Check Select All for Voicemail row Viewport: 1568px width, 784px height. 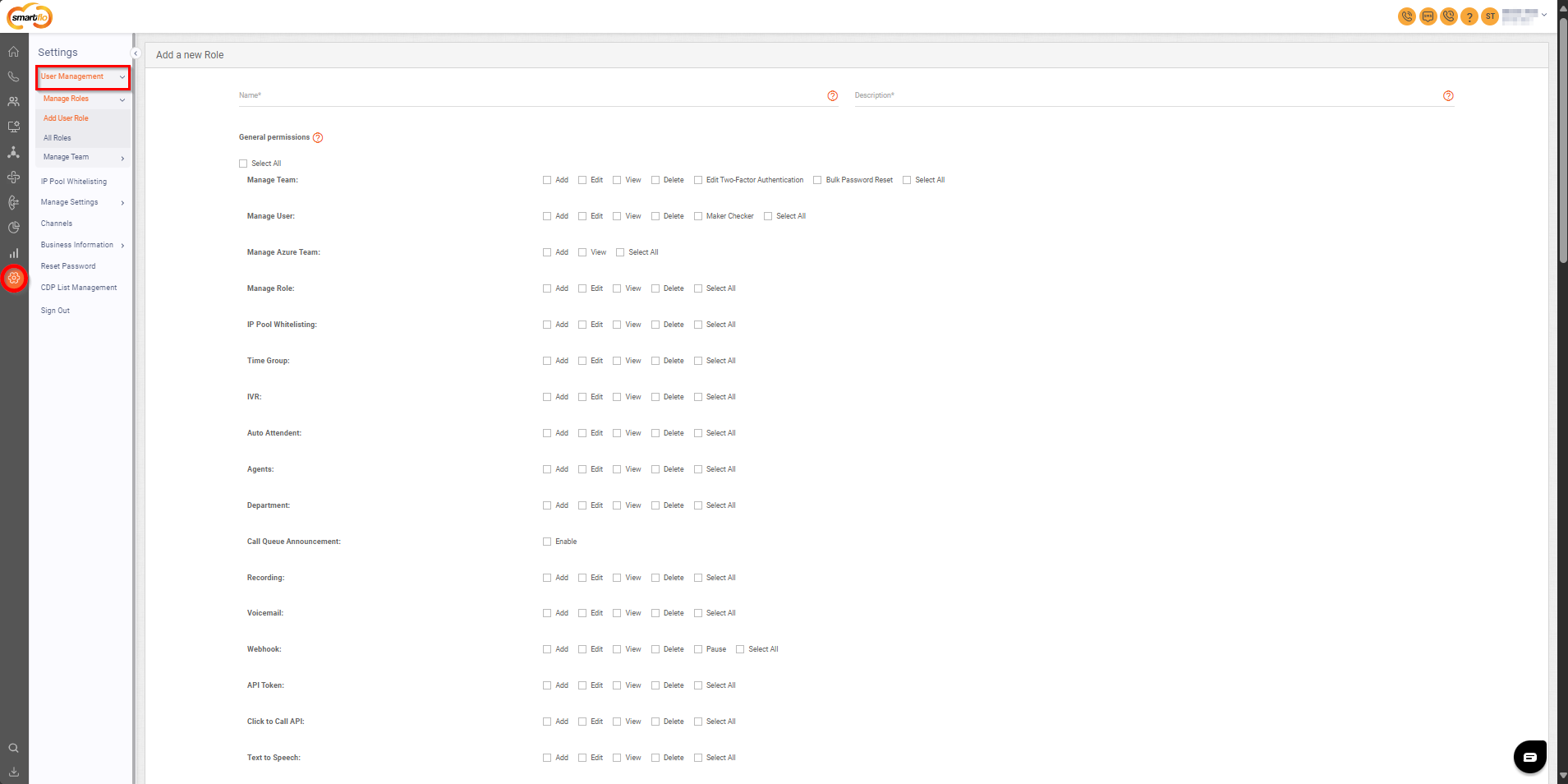click(698, 613)
